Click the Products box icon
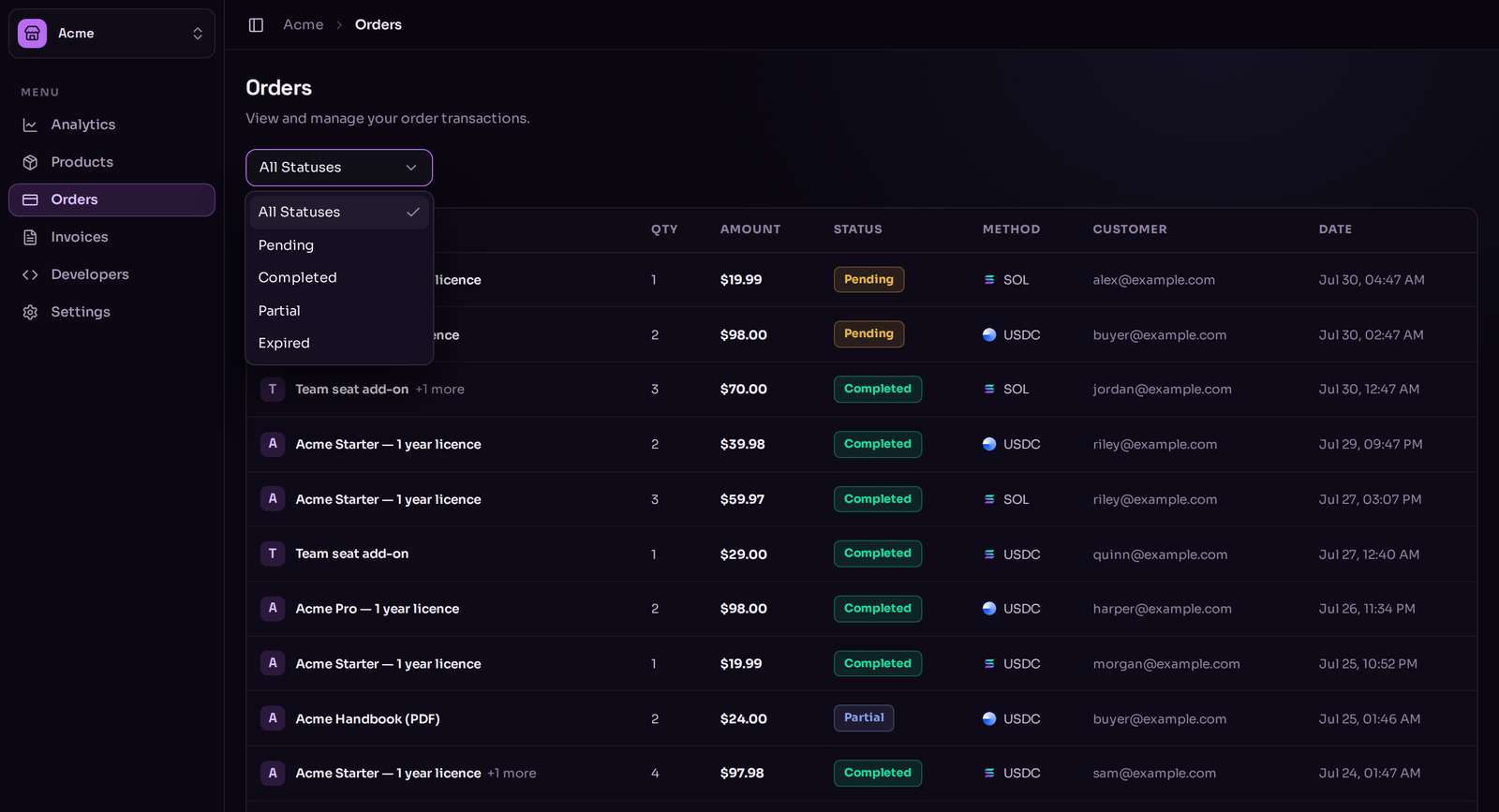The image size is (1499, 812). (30, 162)
